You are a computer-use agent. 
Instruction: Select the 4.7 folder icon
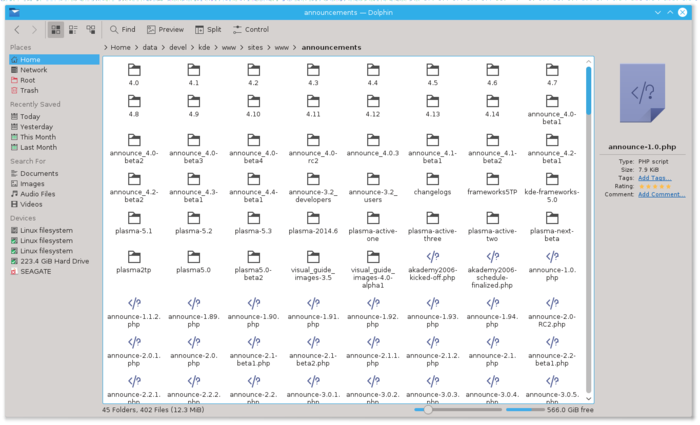click(x=552, y=70)
